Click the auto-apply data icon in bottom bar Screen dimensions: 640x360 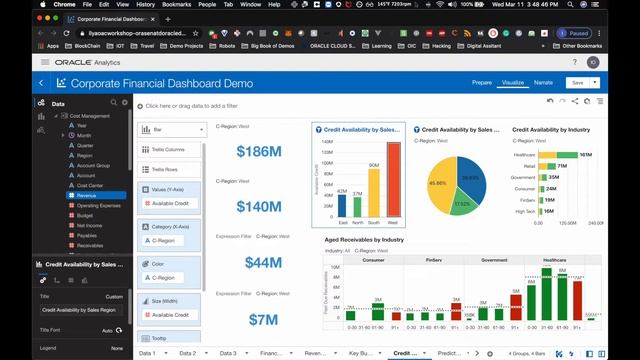pos(571,353)
